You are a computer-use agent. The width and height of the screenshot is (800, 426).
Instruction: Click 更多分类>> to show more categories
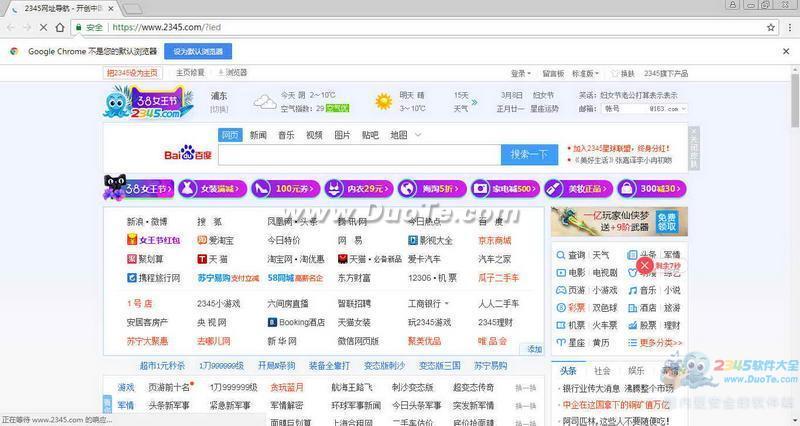[661, 343]
